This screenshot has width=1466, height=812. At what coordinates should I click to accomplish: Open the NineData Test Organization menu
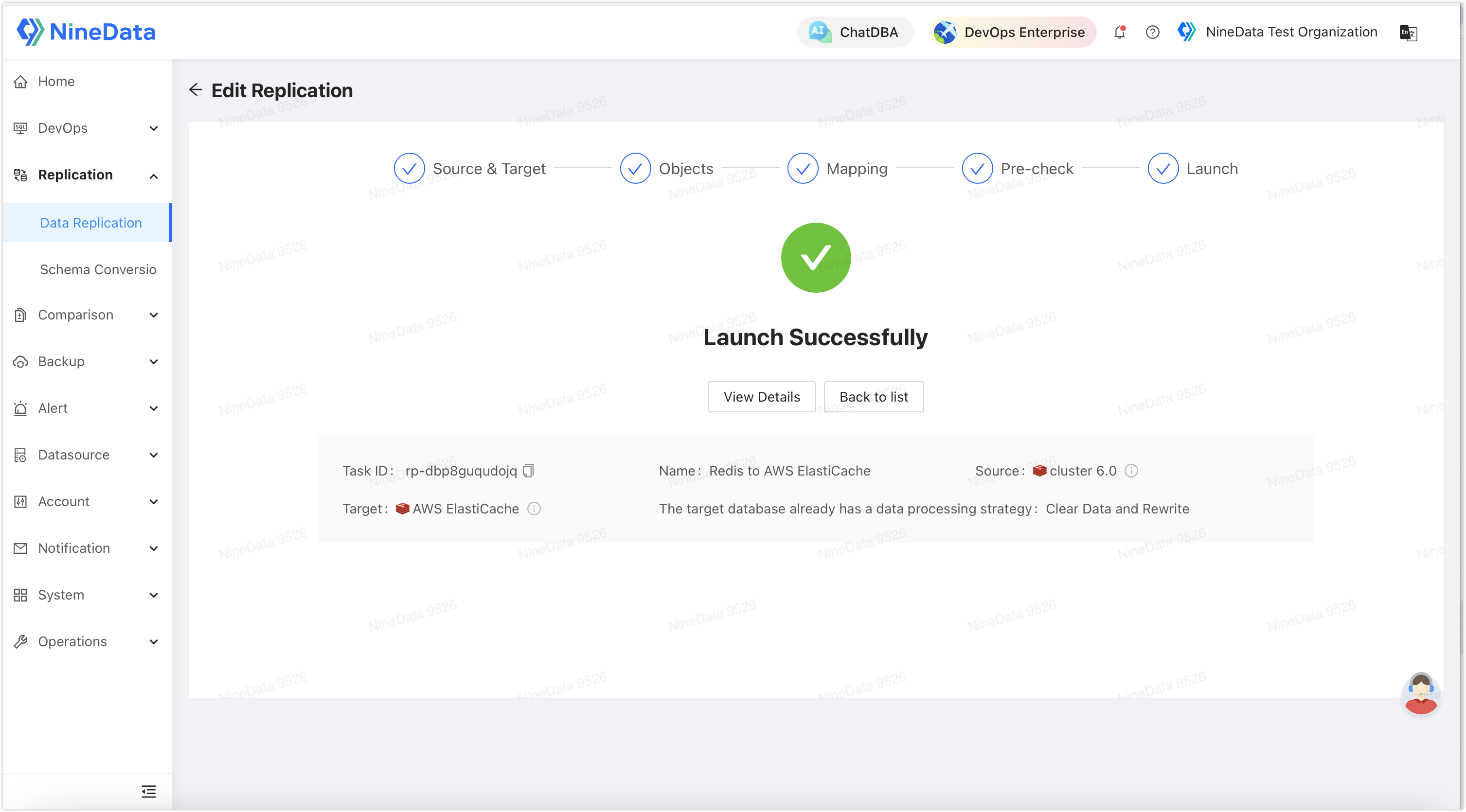tap(1277, 32)
